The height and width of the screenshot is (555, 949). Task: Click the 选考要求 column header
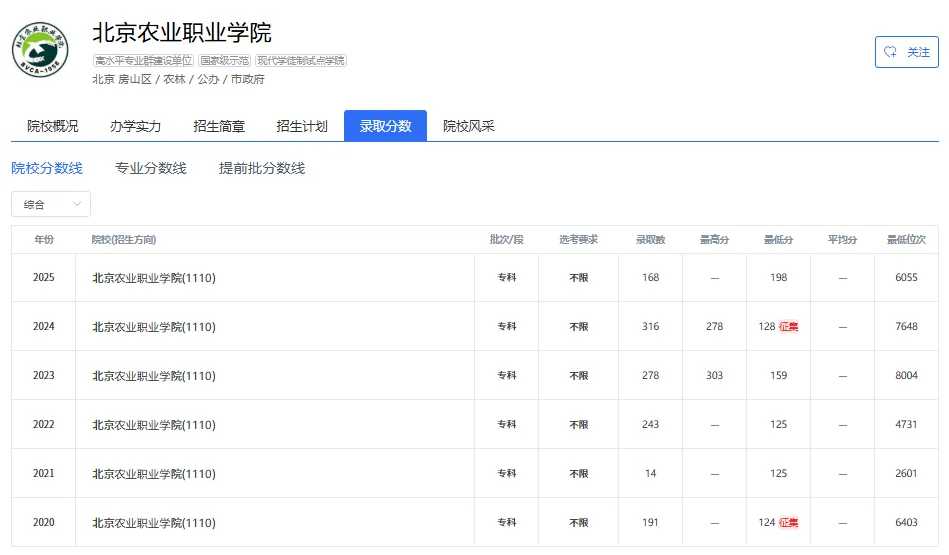(x=579, y=240)
